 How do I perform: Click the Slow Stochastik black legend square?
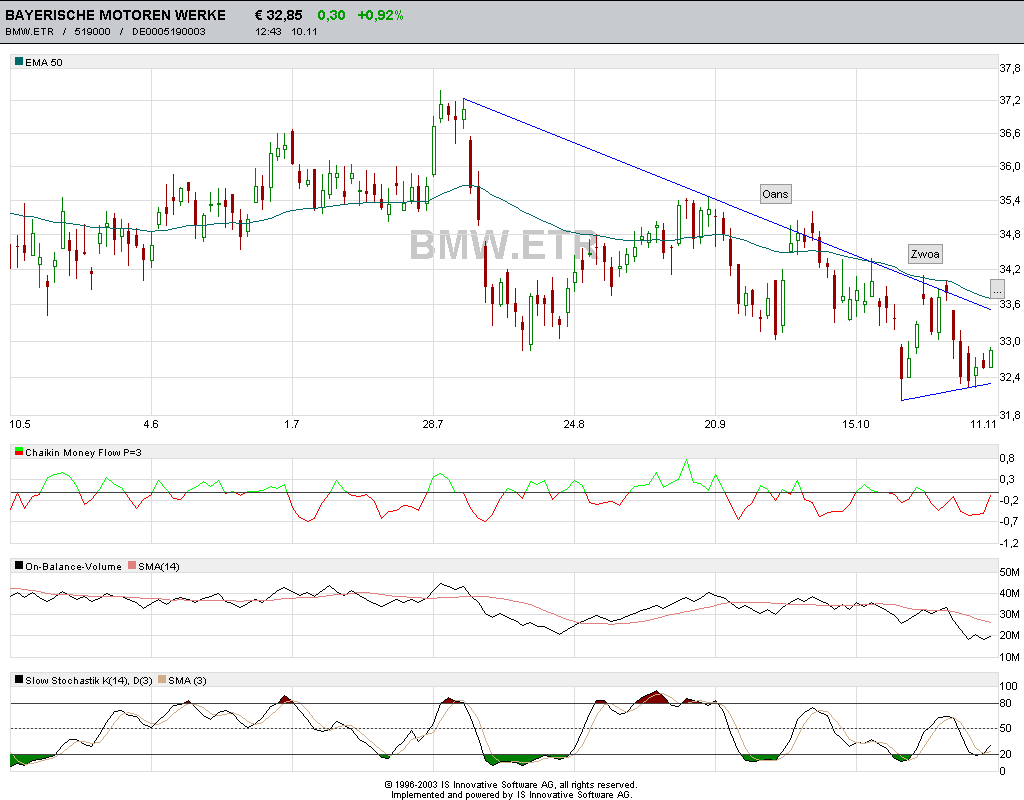point(19,680)
